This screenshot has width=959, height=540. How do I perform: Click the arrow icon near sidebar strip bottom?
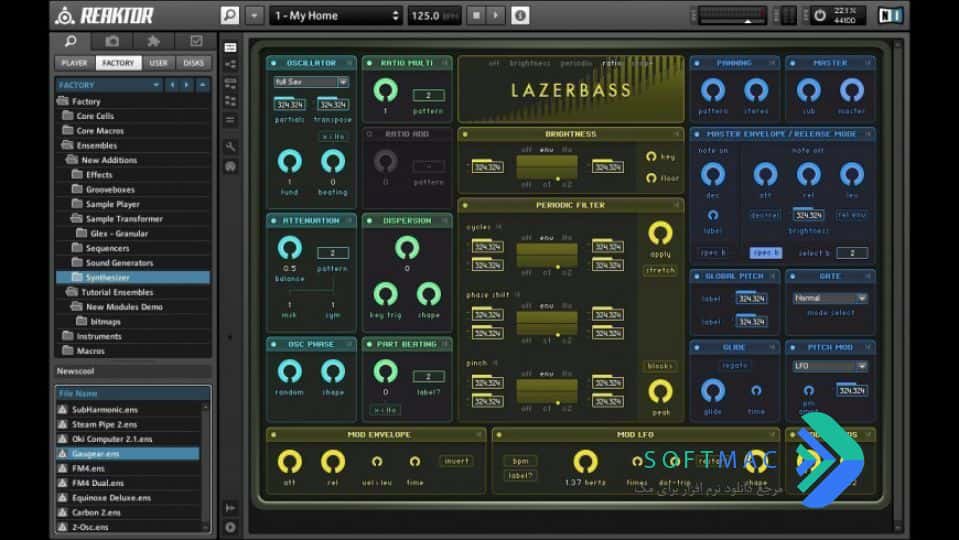[x=231, y=508]
